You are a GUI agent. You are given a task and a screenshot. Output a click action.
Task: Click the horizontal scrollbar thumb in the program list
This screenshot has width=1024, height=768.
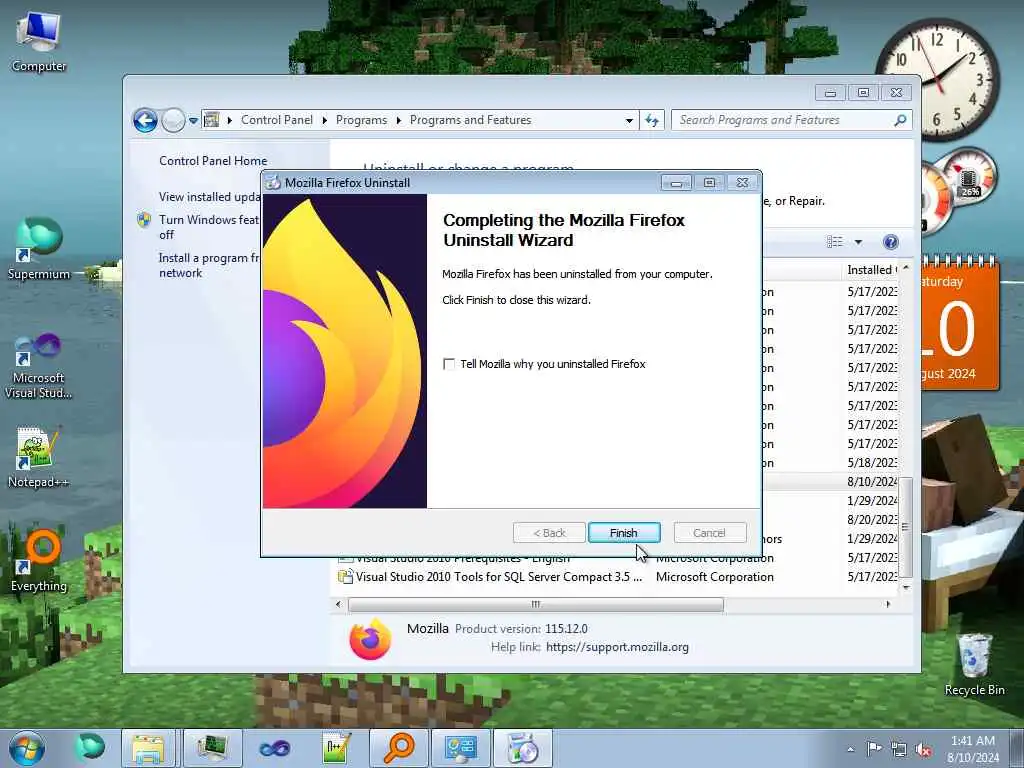[x=536, y=605]
